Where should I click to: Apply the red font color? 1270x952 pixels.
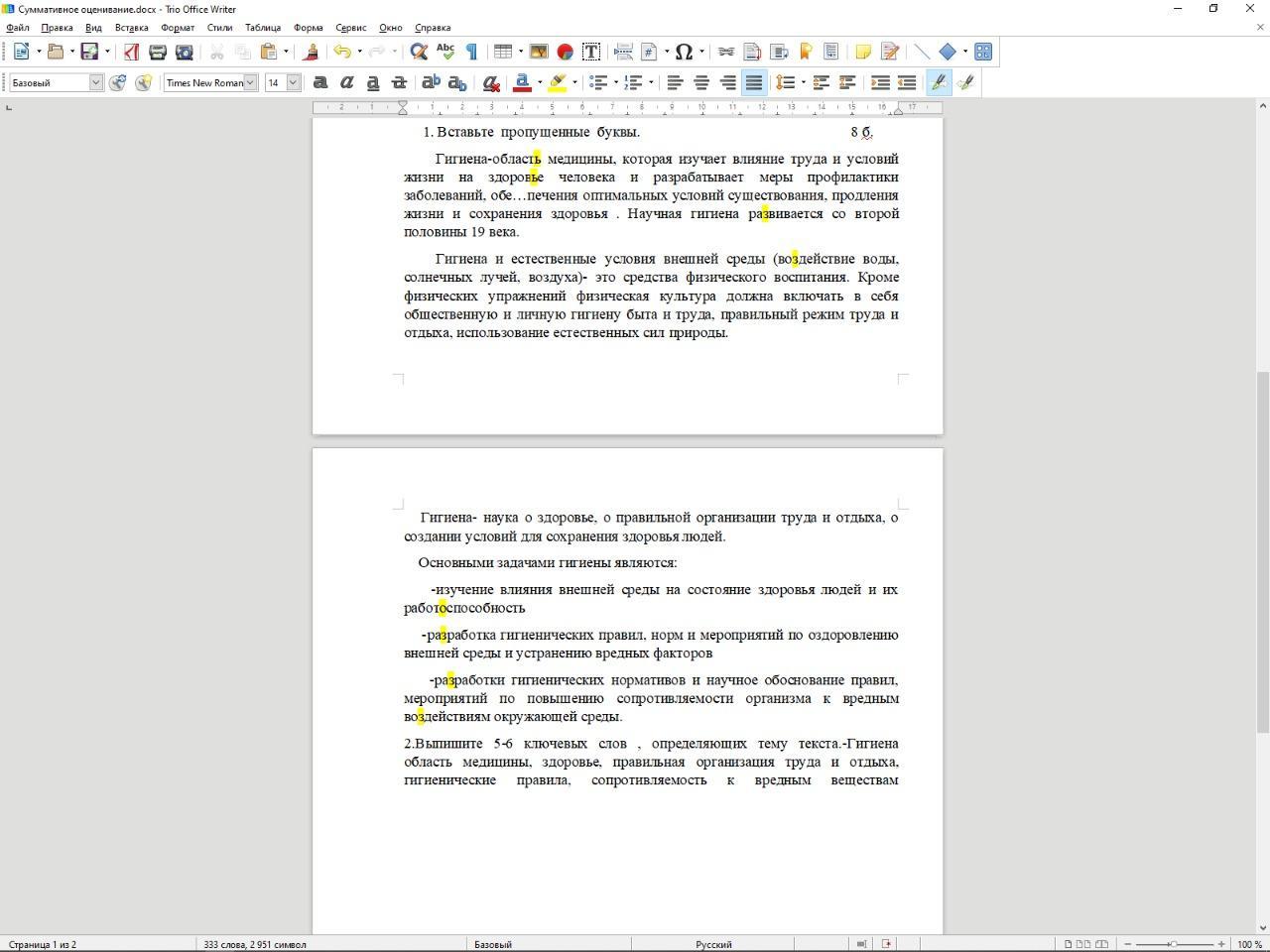[x=522, y=82]
